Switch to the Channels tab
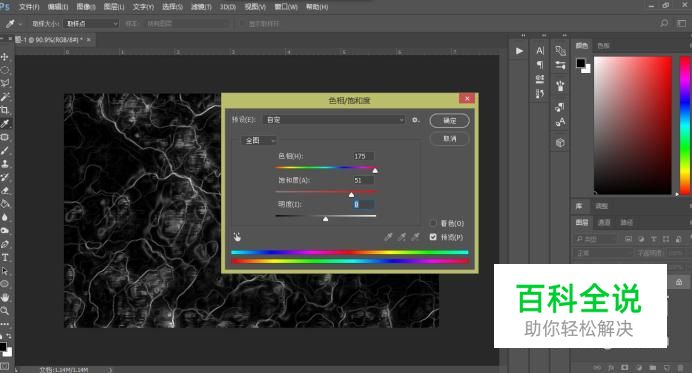692x373 pixels. click(604, 222)
